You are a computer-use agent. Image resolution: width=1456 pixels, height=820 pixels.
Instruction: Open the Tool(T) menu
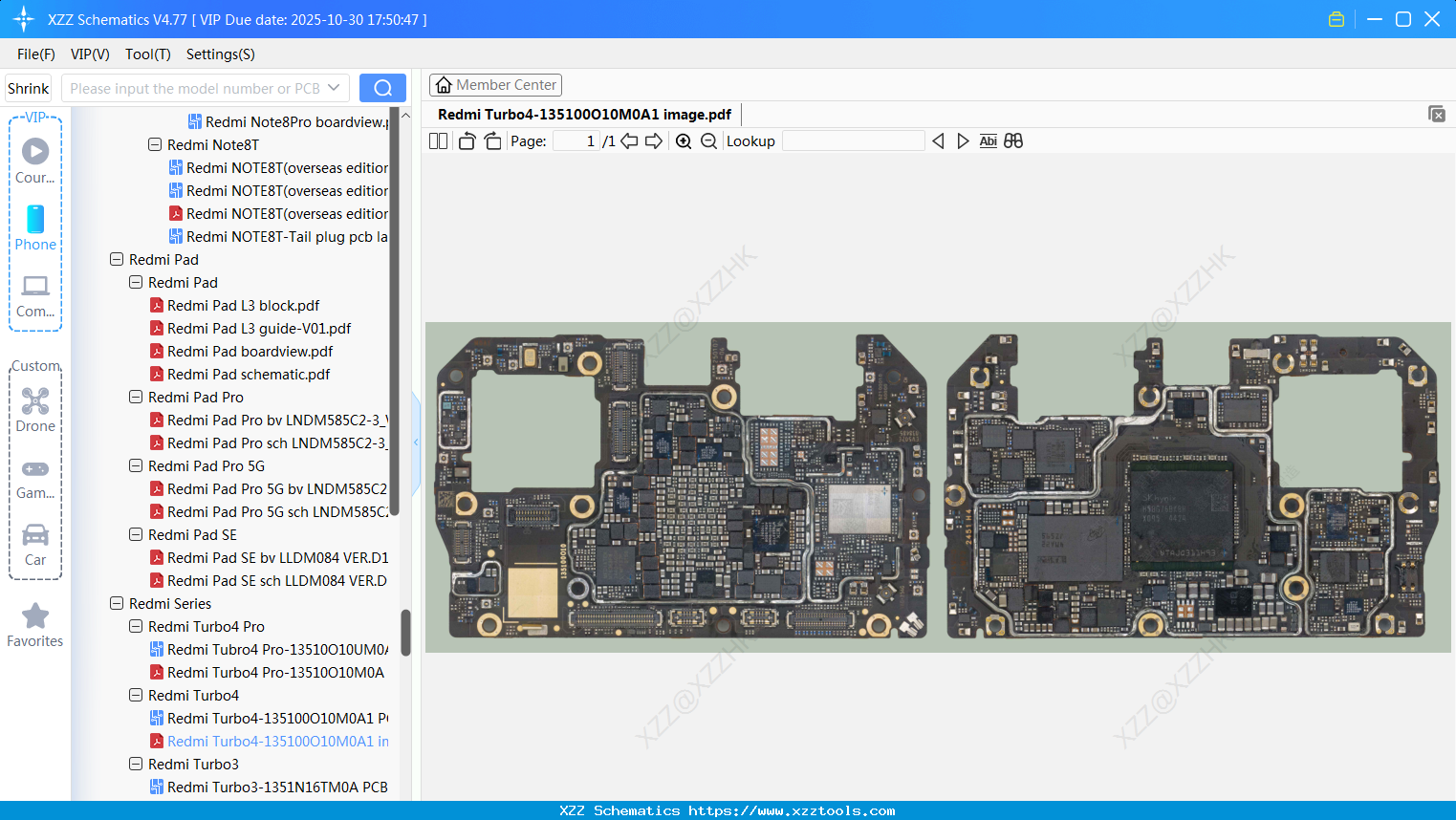click(x=147, y=54)
